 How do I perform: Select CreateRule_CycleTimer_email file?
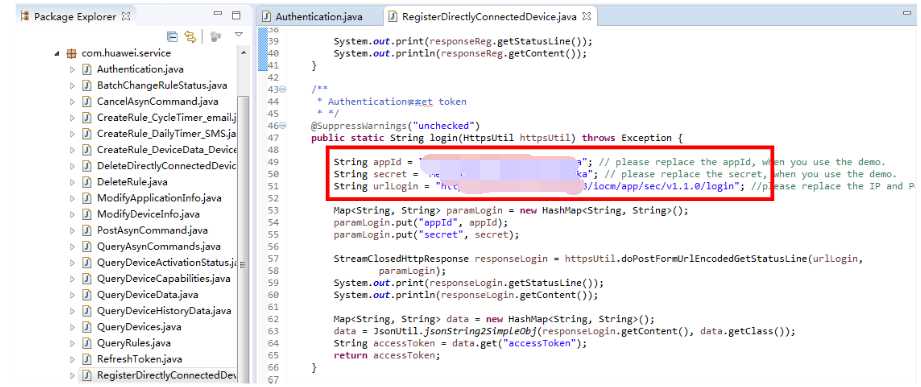pyautogui.click(x=167, y=117)
